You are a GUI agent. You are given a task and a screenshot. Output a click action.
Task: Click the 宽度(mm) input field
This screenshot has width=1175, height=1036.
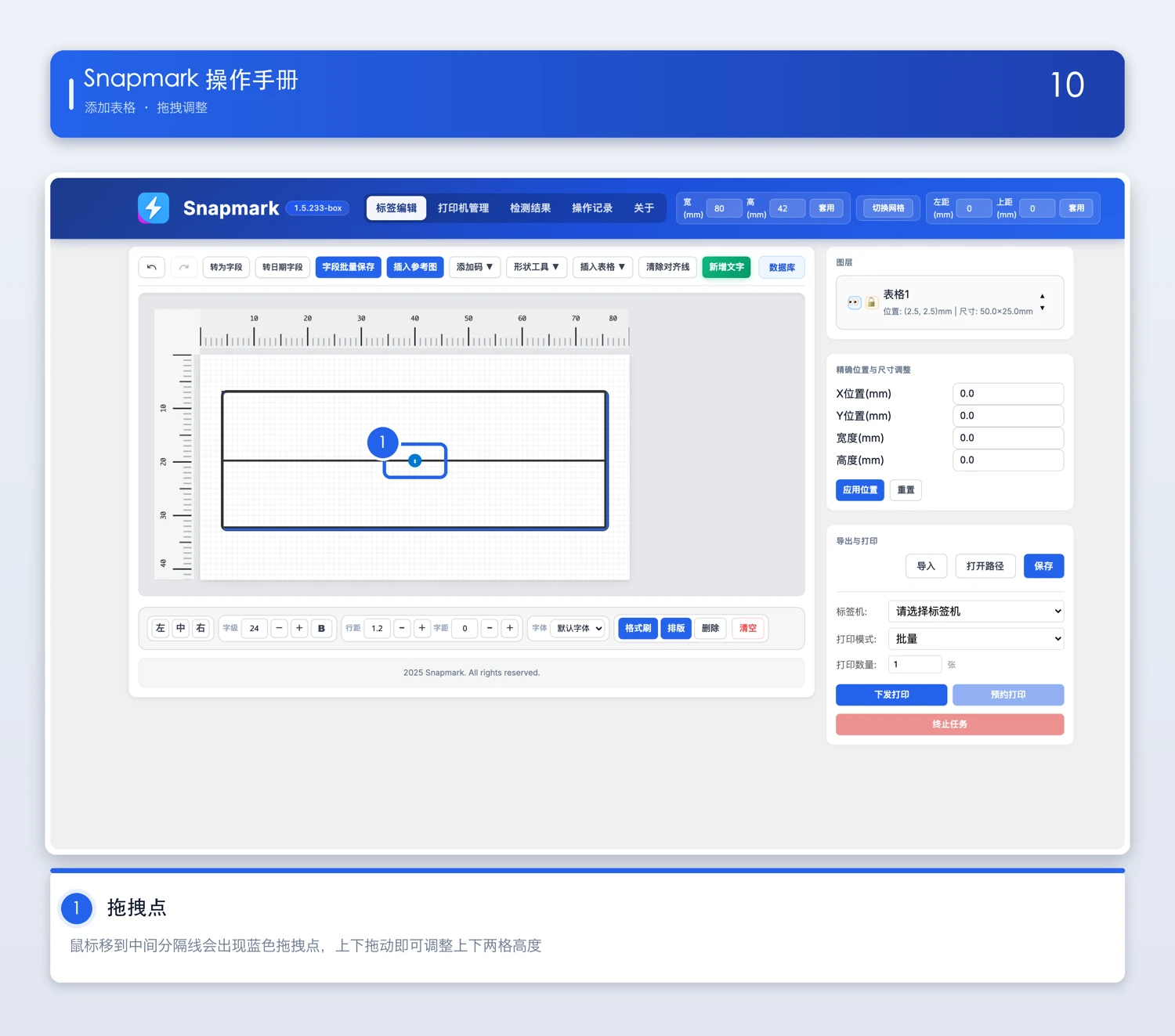[1008, 438]
